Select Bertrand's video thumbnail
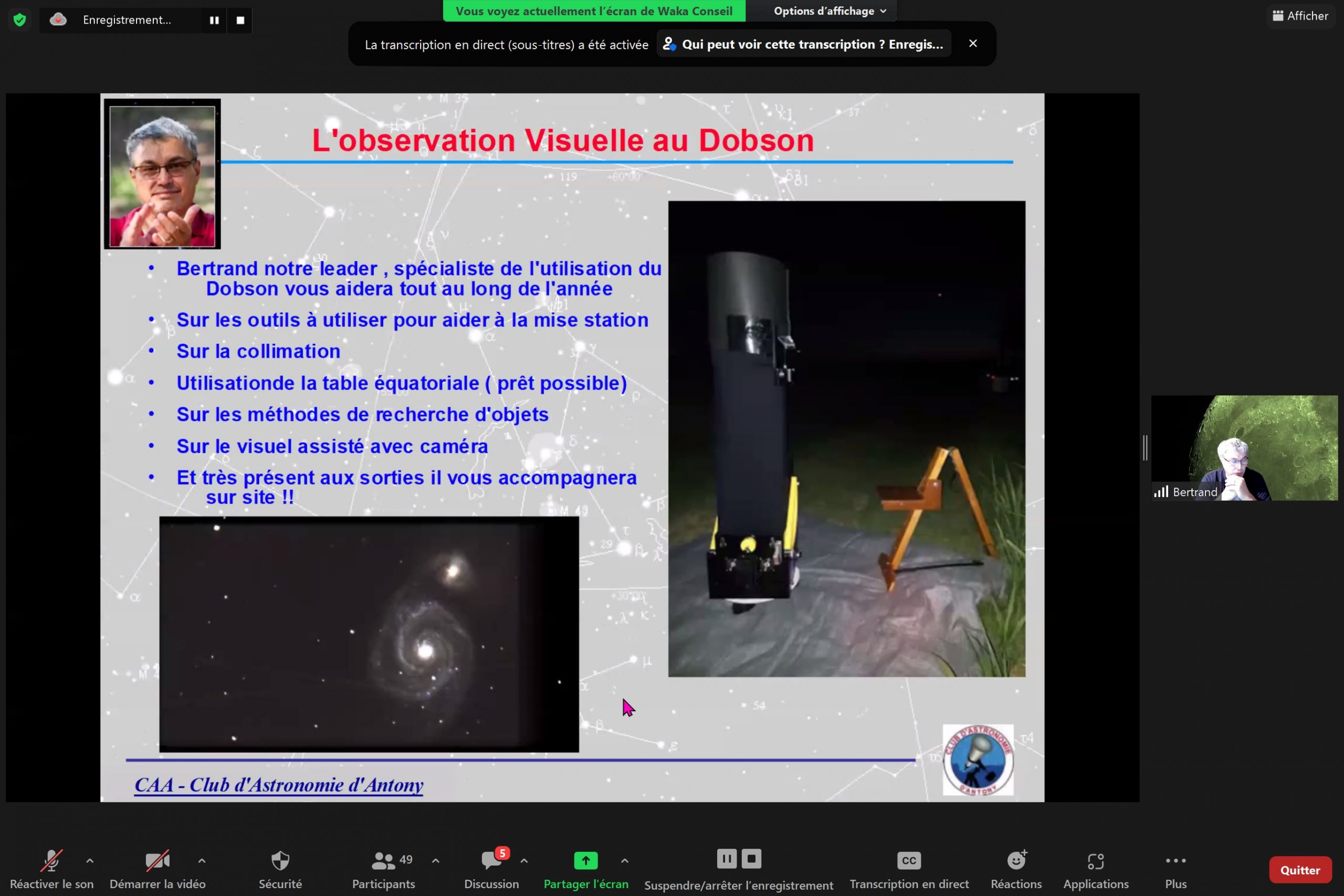This screenshot has height=896, width=1344. (x=1244, y=448)
